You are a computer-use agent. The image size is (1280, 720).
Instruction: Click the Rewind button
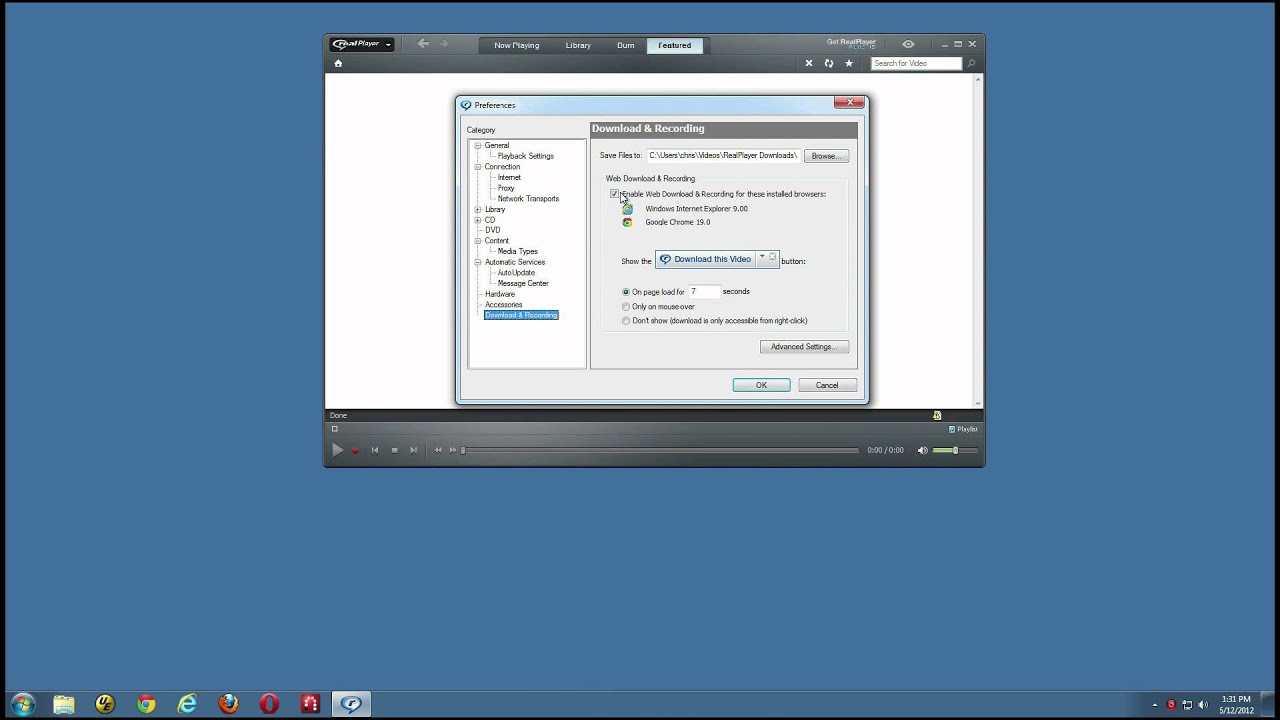tap(438, 450)
